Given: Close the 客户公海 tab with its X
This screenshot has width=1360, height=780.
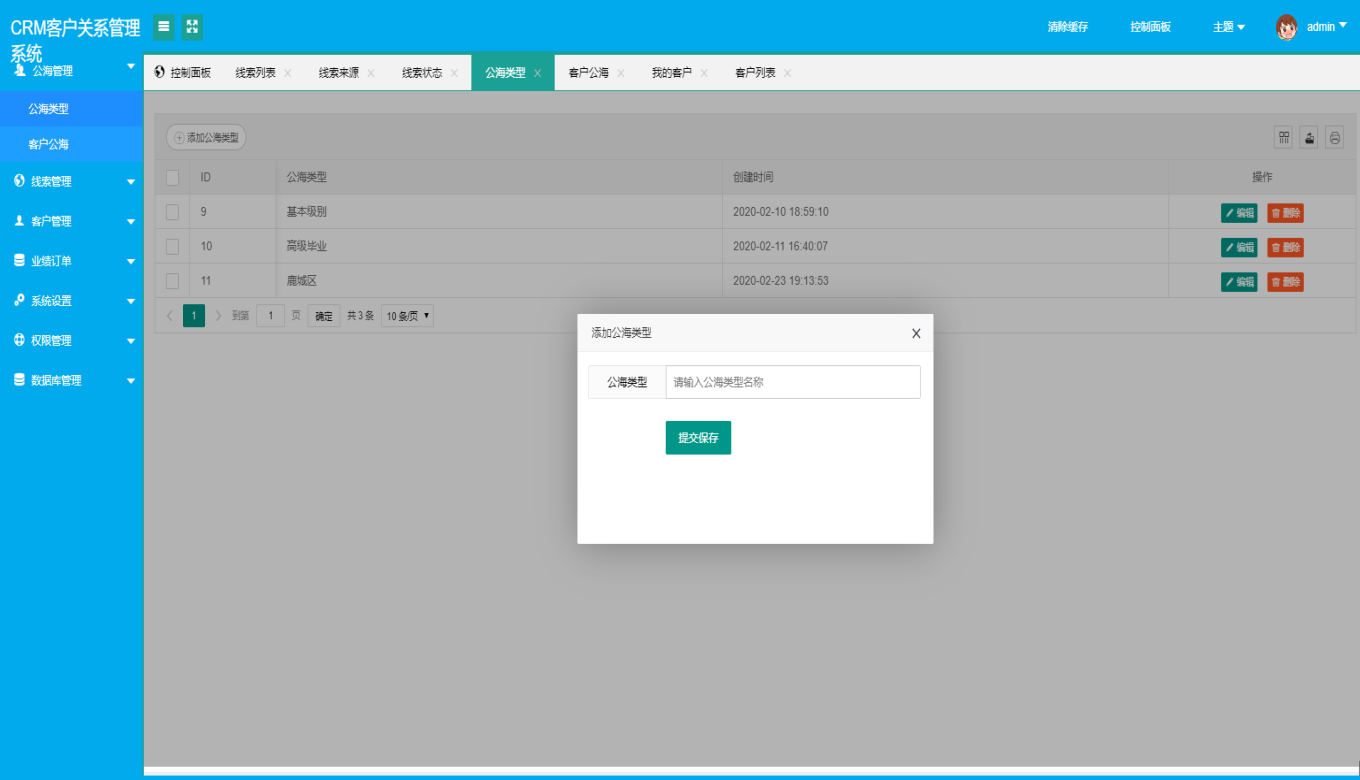Looking at the screenshot, I should [x=621, y=73].
